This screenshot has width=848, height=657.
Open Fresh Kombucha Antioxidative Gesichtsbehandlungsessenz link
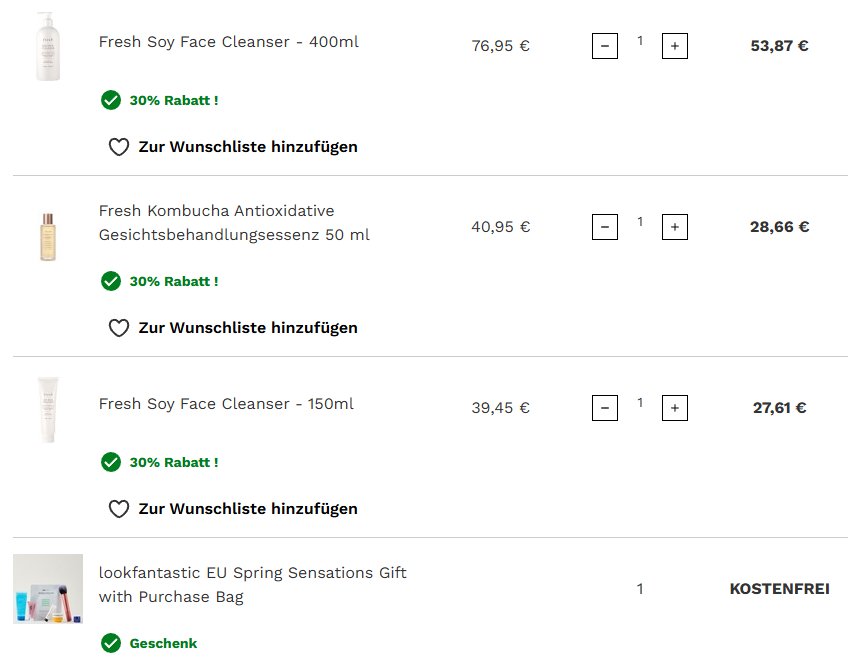click(x=234, y=223)
